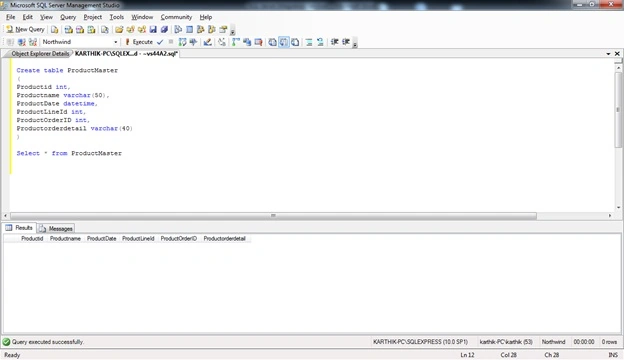
Task: Specify Values for Template Parameters
Action: point(222,42)
